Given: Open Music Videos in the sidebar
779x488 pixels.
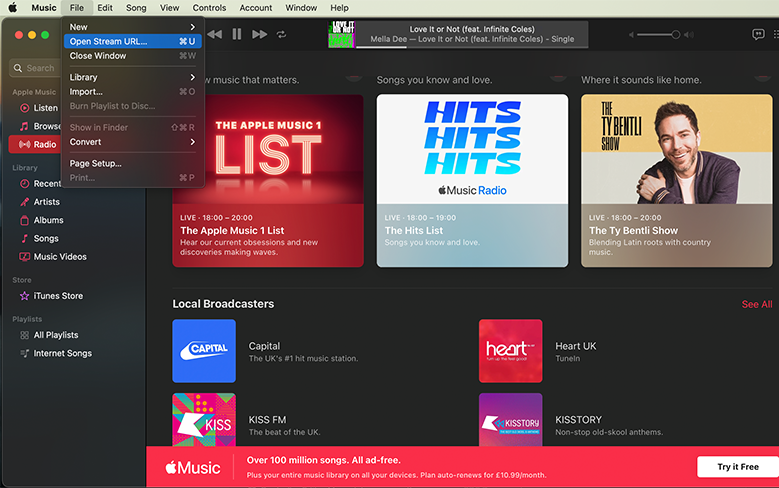Looking at the screenshot, I should [60, 257].
